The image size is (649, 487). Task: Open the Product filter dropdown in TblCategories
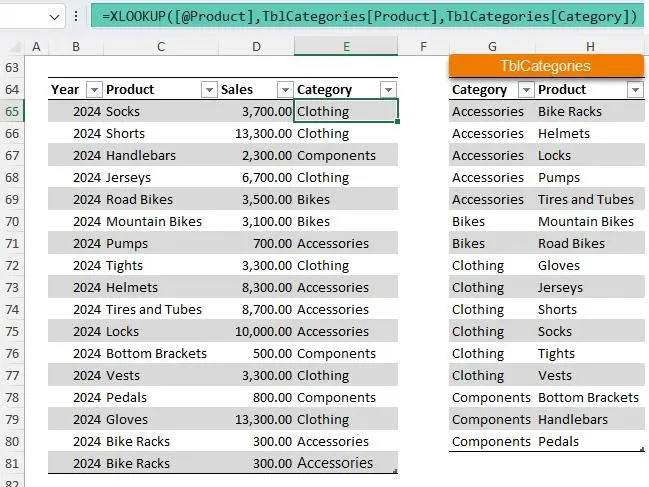[x=635, y=89]
